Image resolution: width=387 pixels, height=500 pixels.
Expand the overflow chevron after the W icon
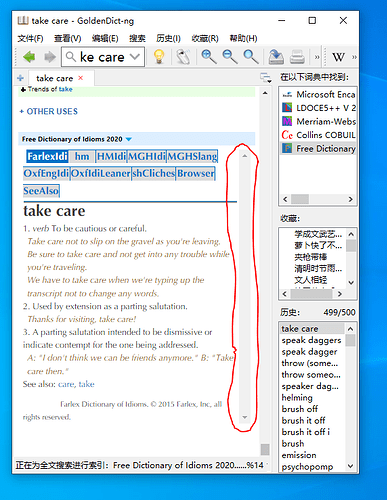pos(354,57)
